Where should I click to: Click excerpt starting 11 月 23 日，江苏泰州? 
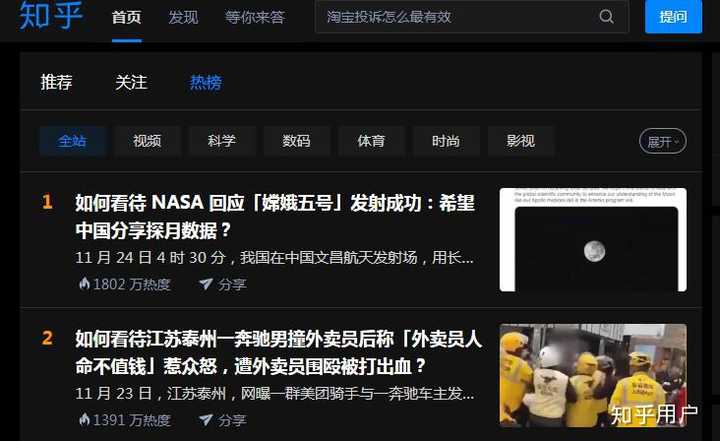[275, 394]
